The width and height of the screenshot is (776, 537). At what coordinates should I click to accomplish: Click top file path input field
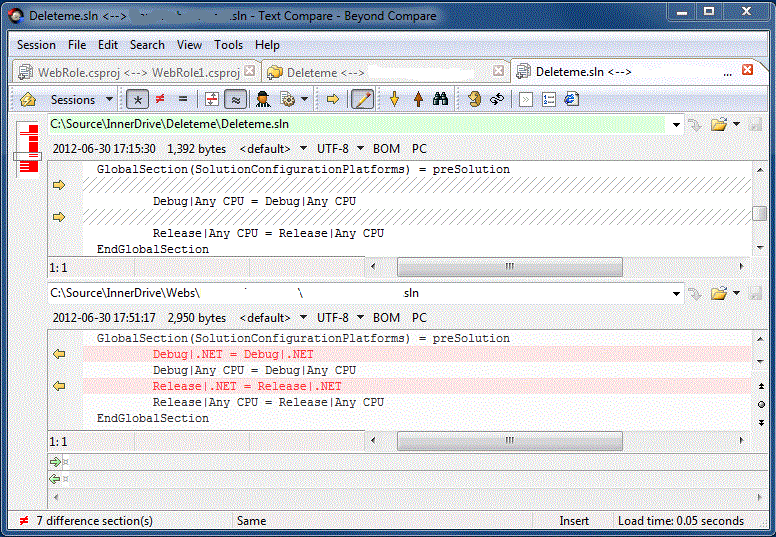358,124
